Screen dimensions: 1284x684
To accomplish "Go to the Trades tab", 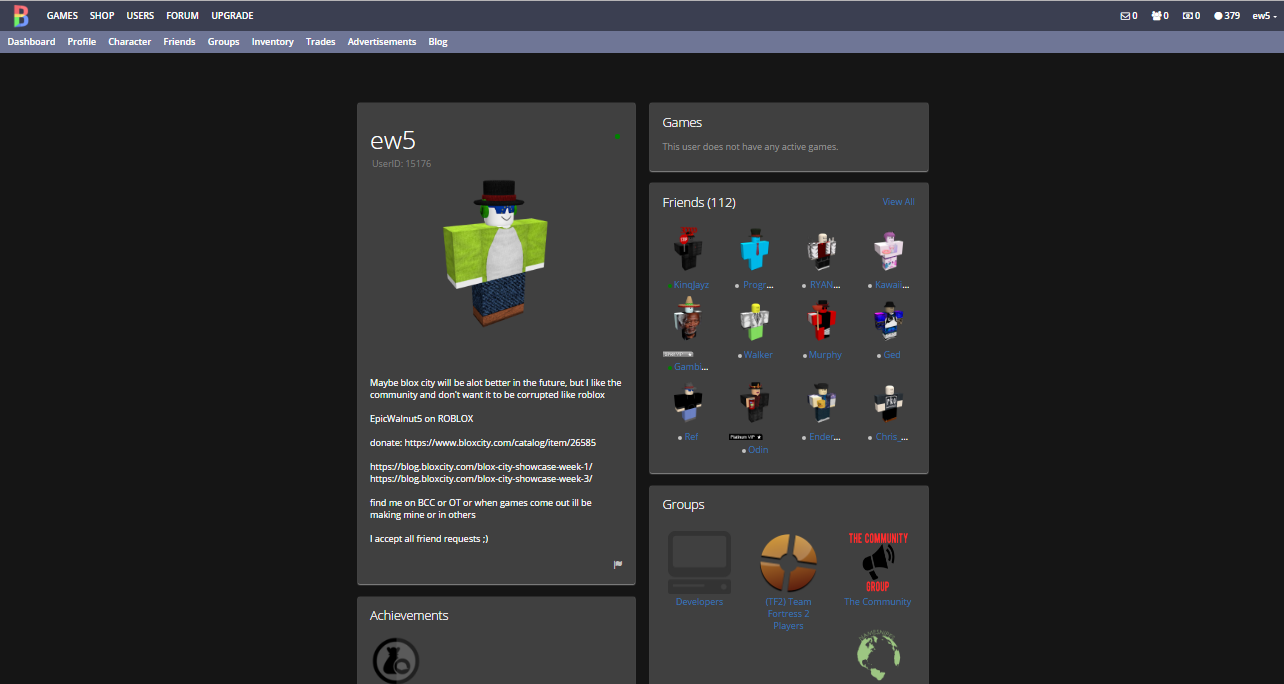I will click(321, 42).
